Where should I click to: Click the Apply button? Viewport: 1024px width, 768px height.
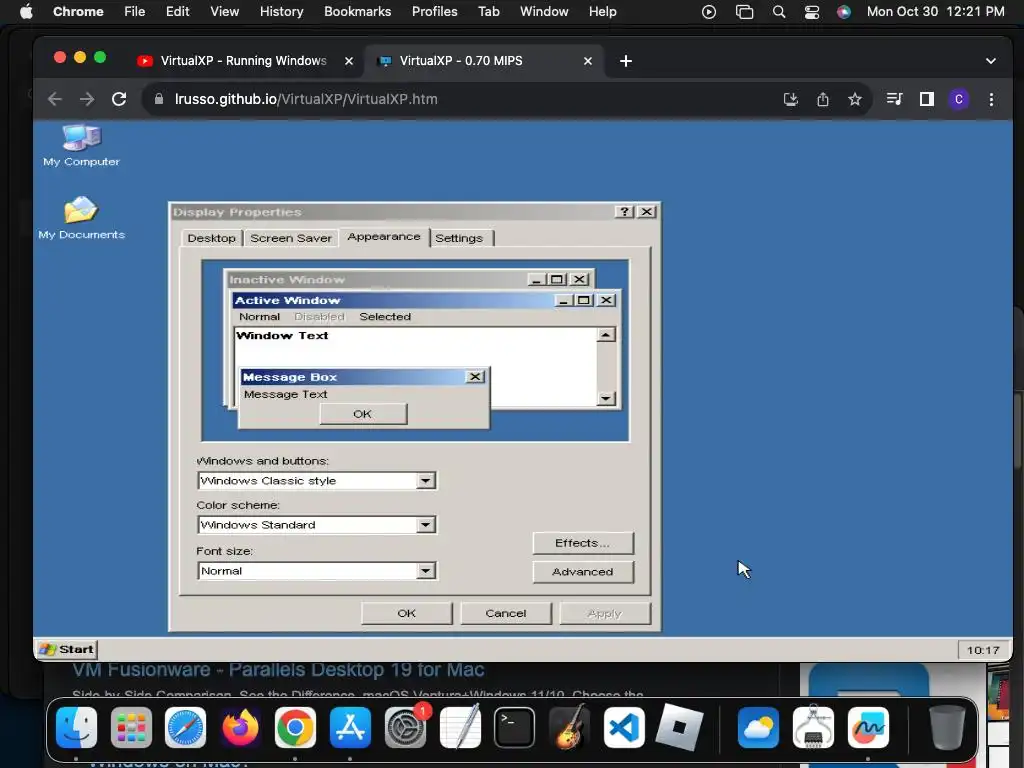(x=605, y=613)
